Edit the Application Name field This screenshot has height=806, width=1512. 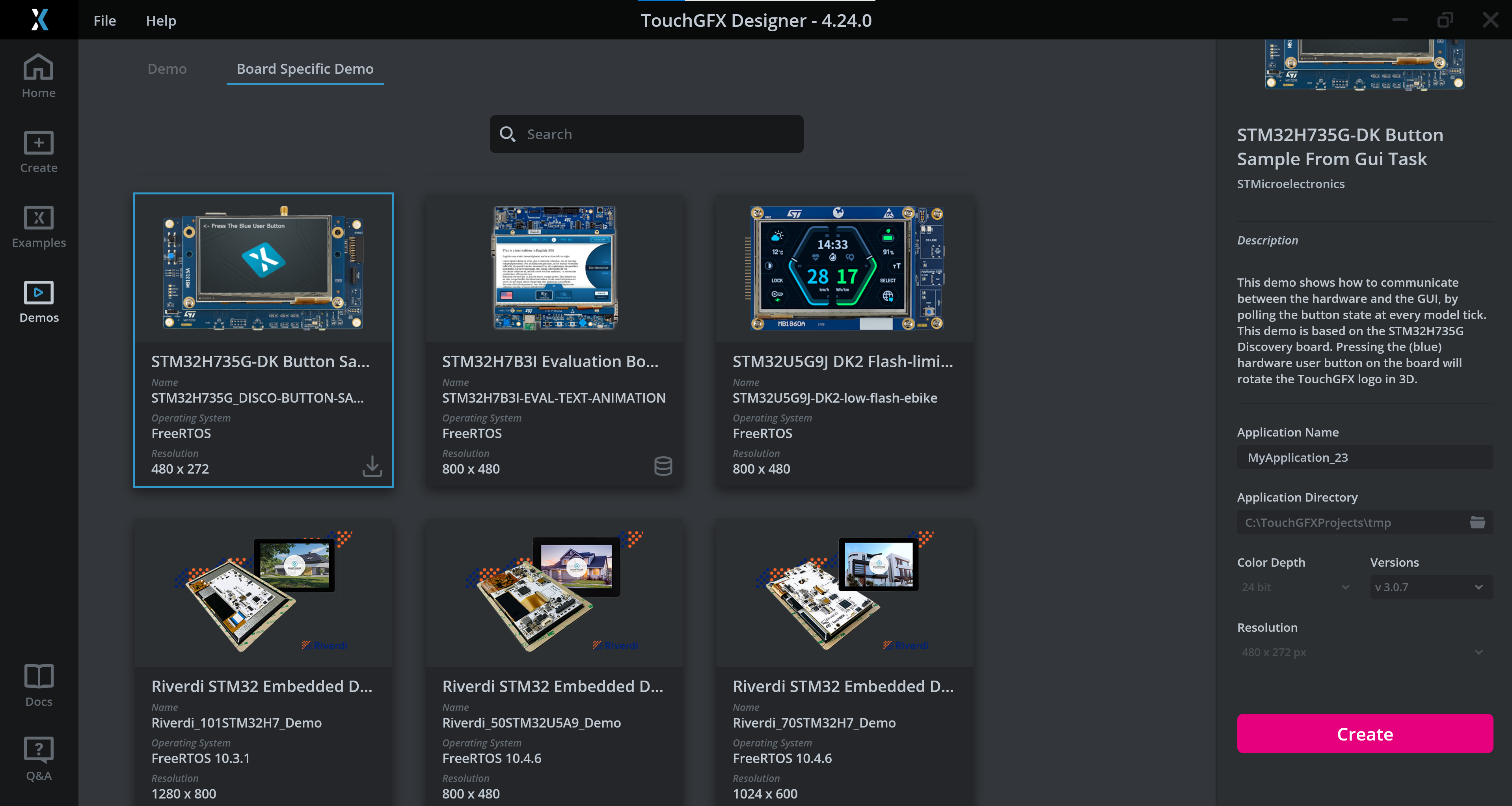click(x=1363, y=457)
